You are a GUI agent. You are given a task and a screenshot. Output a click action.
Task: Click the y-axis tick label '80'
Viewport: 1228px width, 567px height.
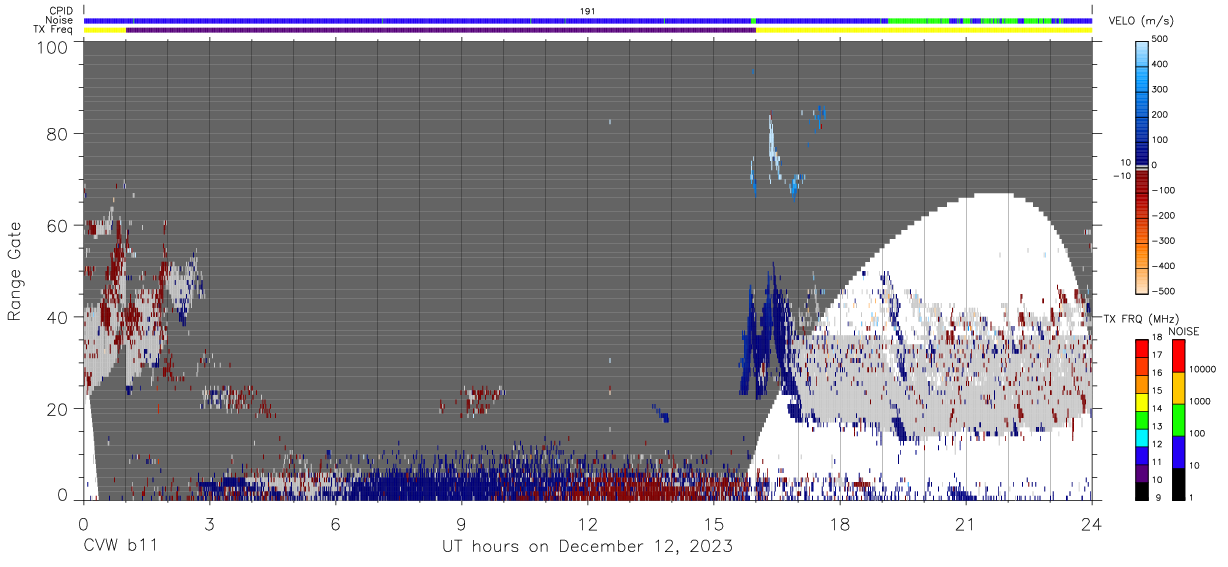(x=57, y=134)
